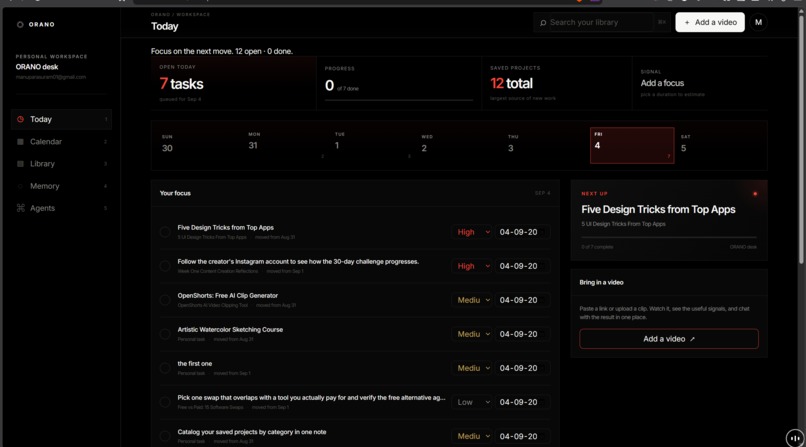Tick the Artistic Watercolor Sketching Course task
This screenshot has width=806, height=447.
pyautogui.click(x=165, y=334)
